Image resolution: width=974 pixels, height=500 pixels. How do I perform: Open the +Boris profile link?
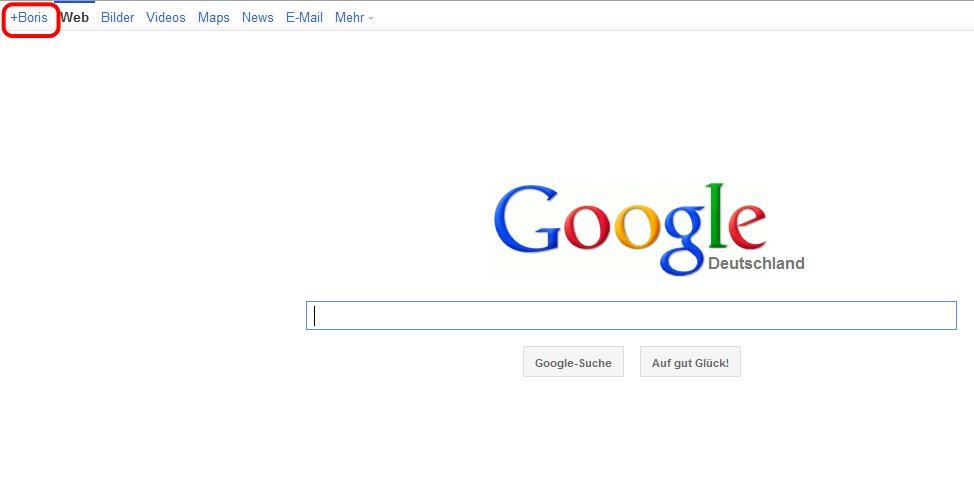[29, 18]
